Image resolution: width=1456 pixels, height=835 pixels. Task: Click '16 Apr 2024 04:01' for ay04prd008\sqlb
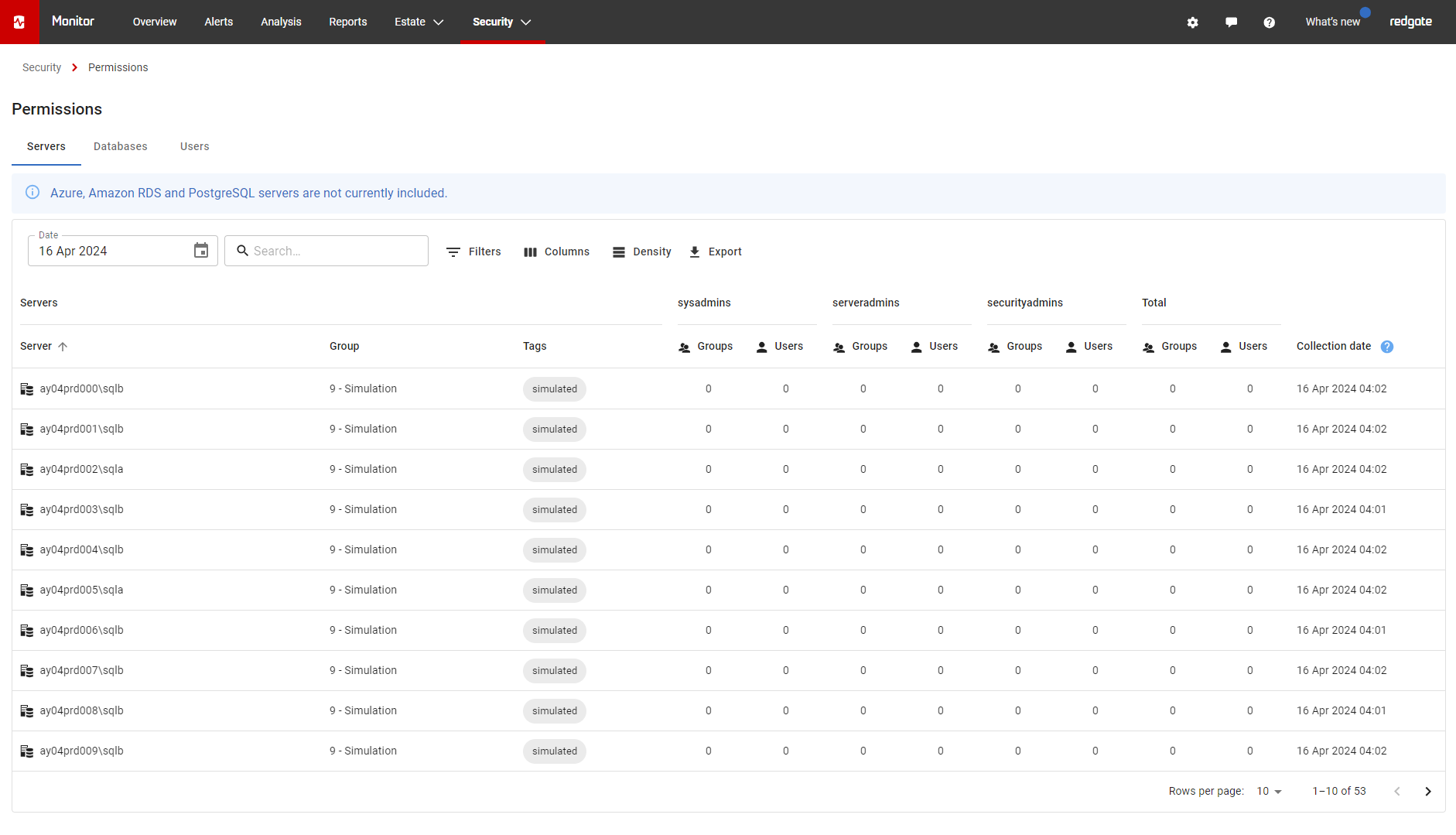click(1342, 710)
